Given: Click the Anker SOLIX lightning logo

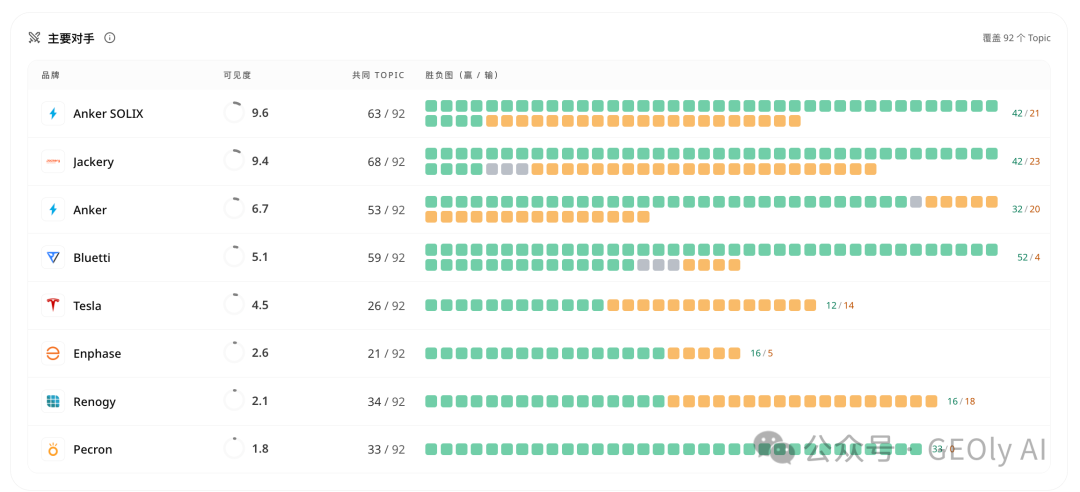Looking at the screenshot, I should [x=53, y=114].
